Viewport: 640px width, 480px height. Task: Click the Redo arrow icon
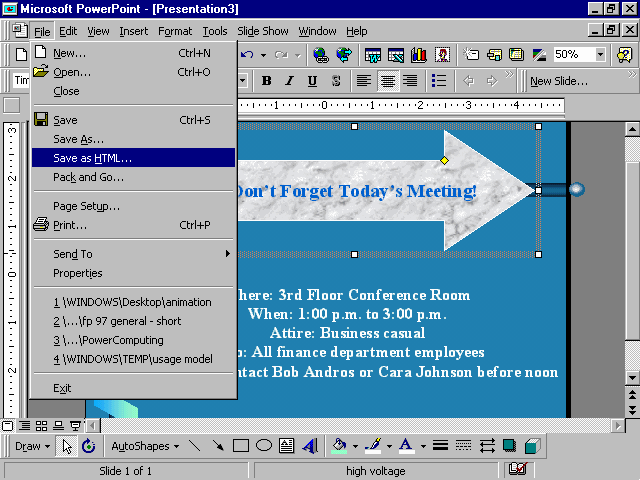click(x=281, y=55)
